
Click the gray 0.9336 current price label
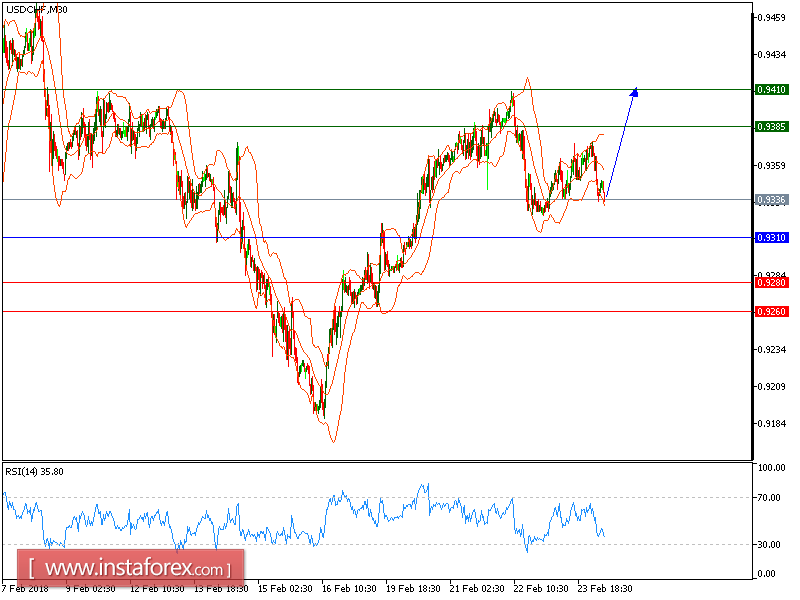tap(772, 199)
